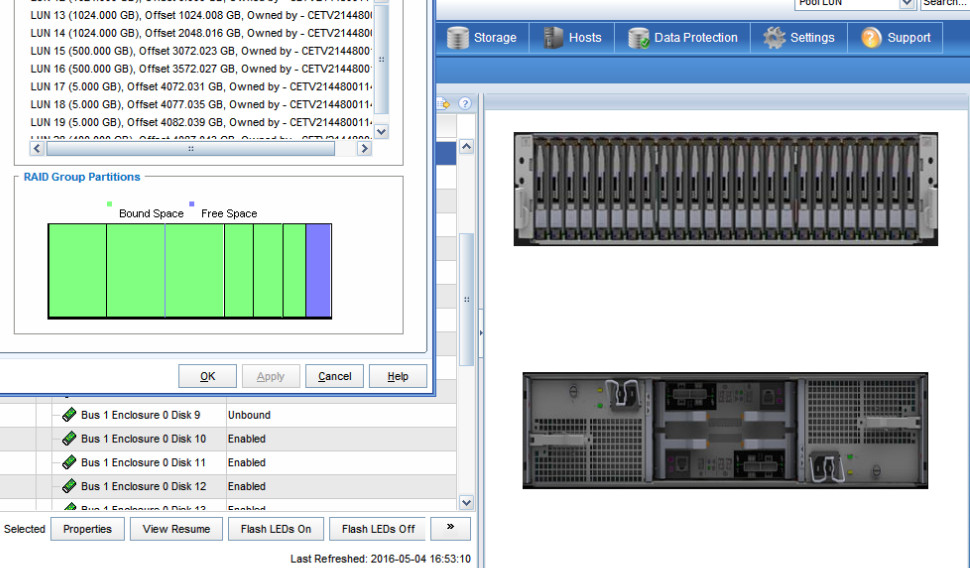Select LUN 13 entry in list
Viewport: 970px width, 568px height.
click(201, 15)
